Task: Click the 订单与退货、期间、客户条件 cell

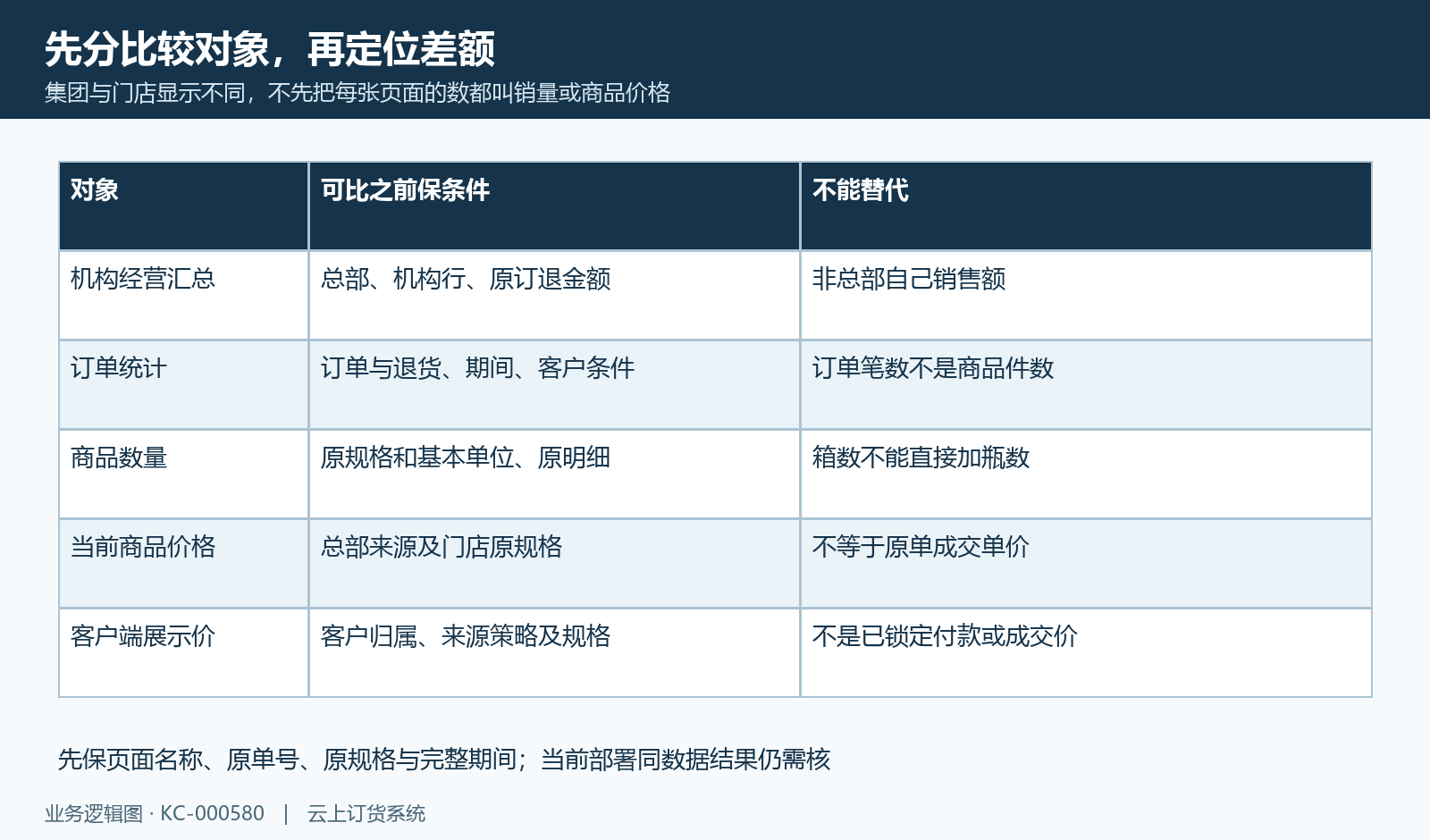Action: tap(554, 385)
